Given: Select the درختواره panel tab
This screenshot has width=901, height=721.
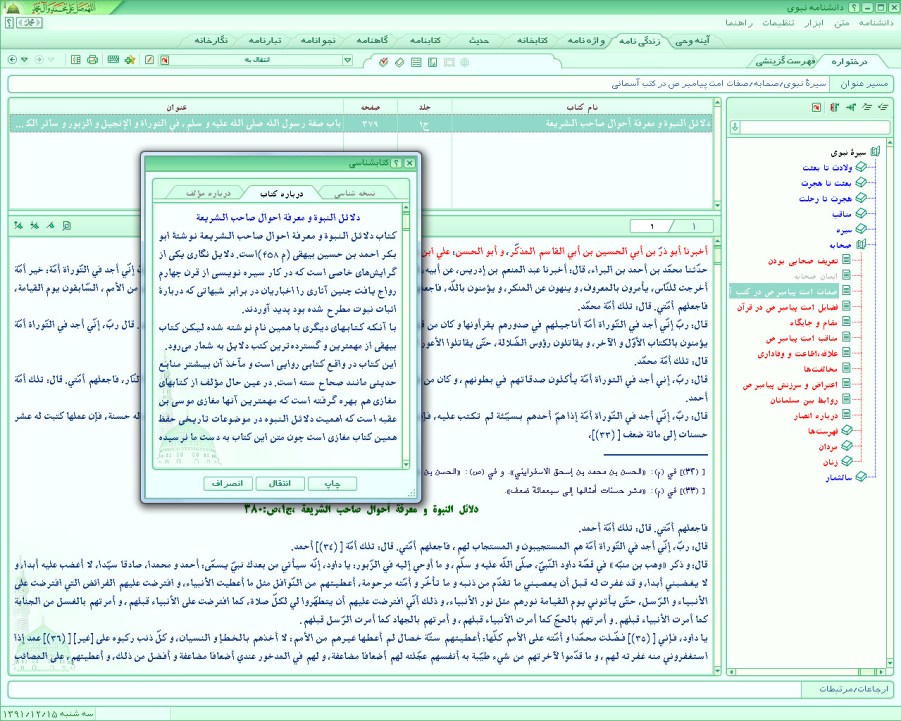Looking at the screenshot, I should coord(849,61).
